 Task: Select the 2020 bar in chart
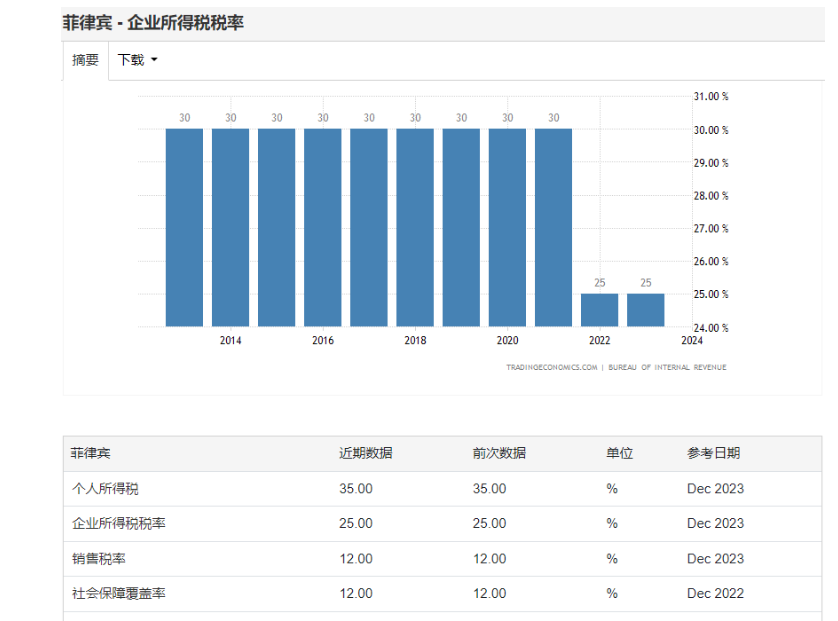coord(507,227)
